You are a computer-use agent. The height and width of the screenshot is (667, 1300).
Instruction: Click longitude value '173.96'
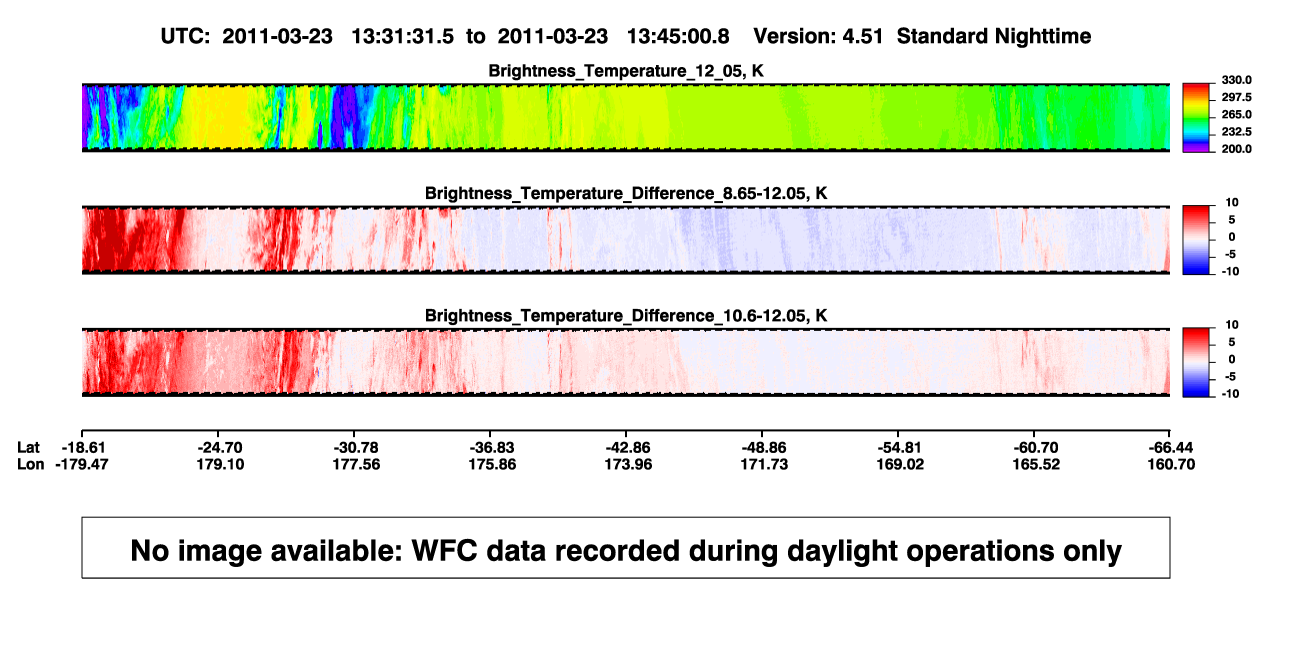629,464
